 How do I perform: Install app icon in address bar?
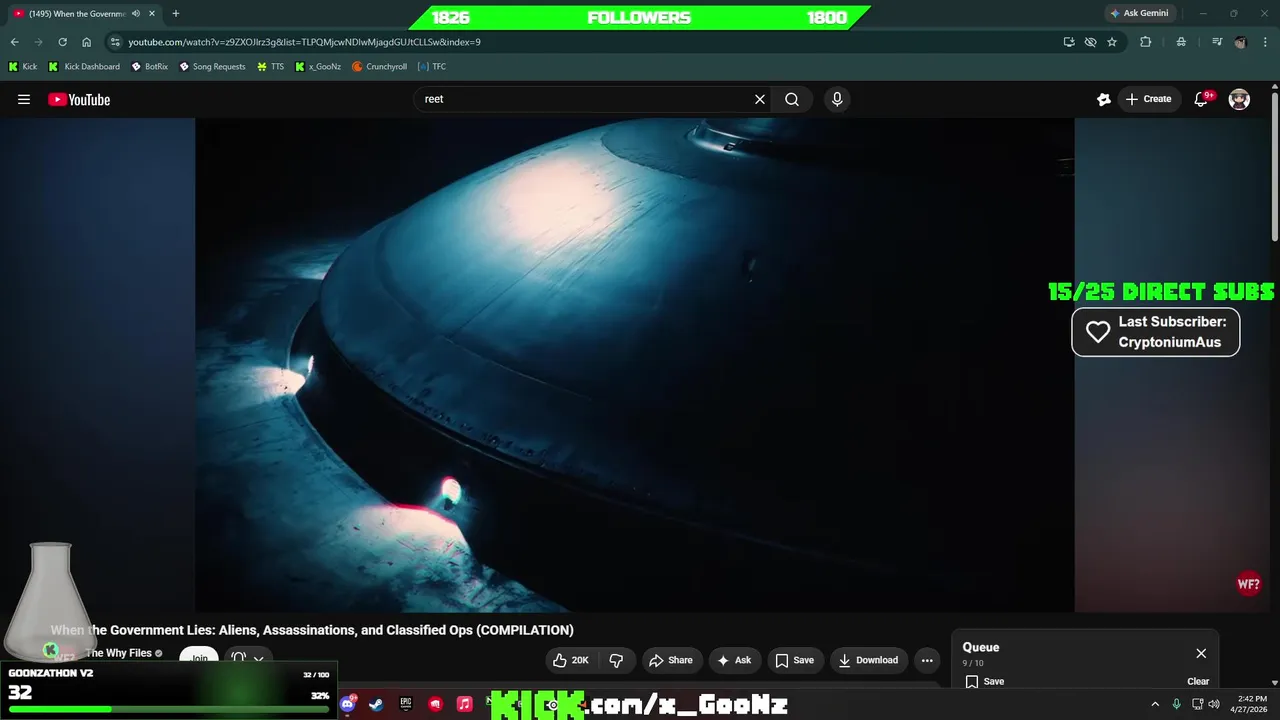1069,42
